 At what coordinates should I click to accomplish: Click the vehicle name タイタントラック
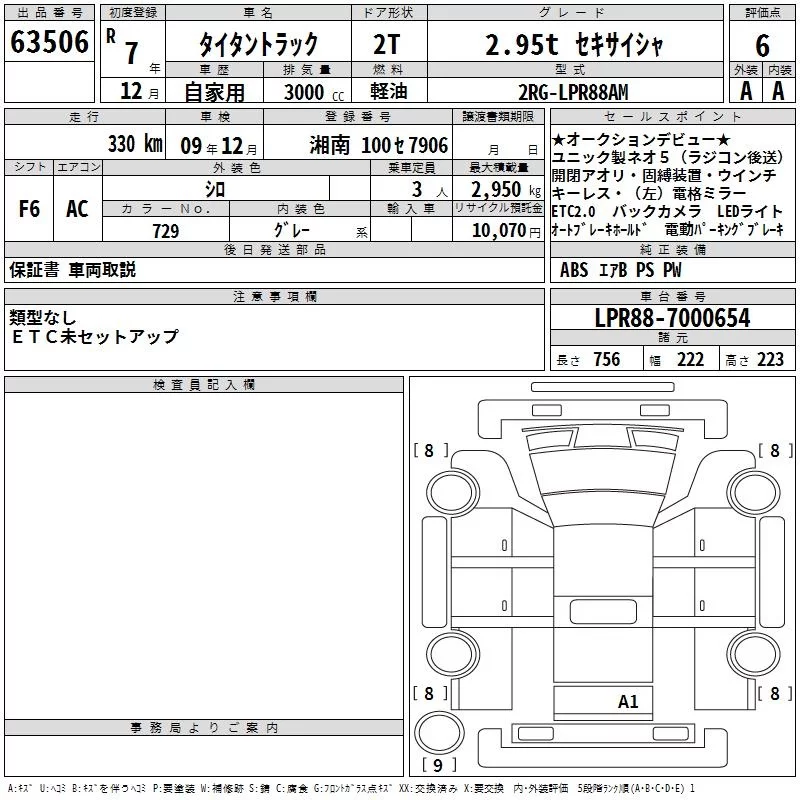point(258,43)
